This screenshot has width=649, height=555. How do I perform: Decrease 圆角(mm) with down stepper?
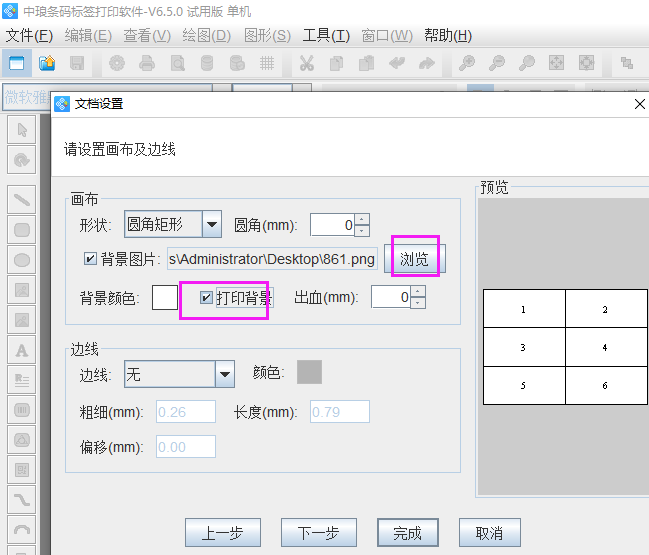pos(362,231)
